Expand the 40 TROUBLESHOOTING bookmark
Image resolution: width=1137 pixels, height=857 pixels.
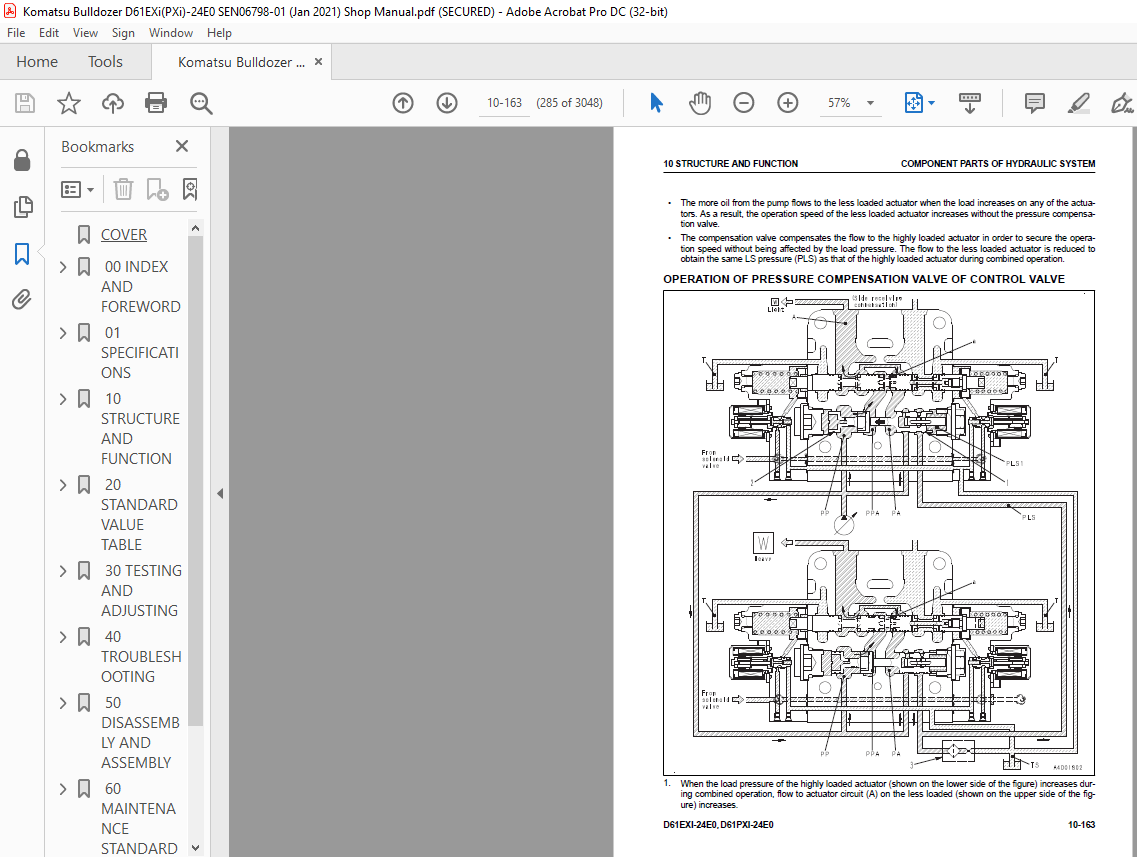click(63, 637)
